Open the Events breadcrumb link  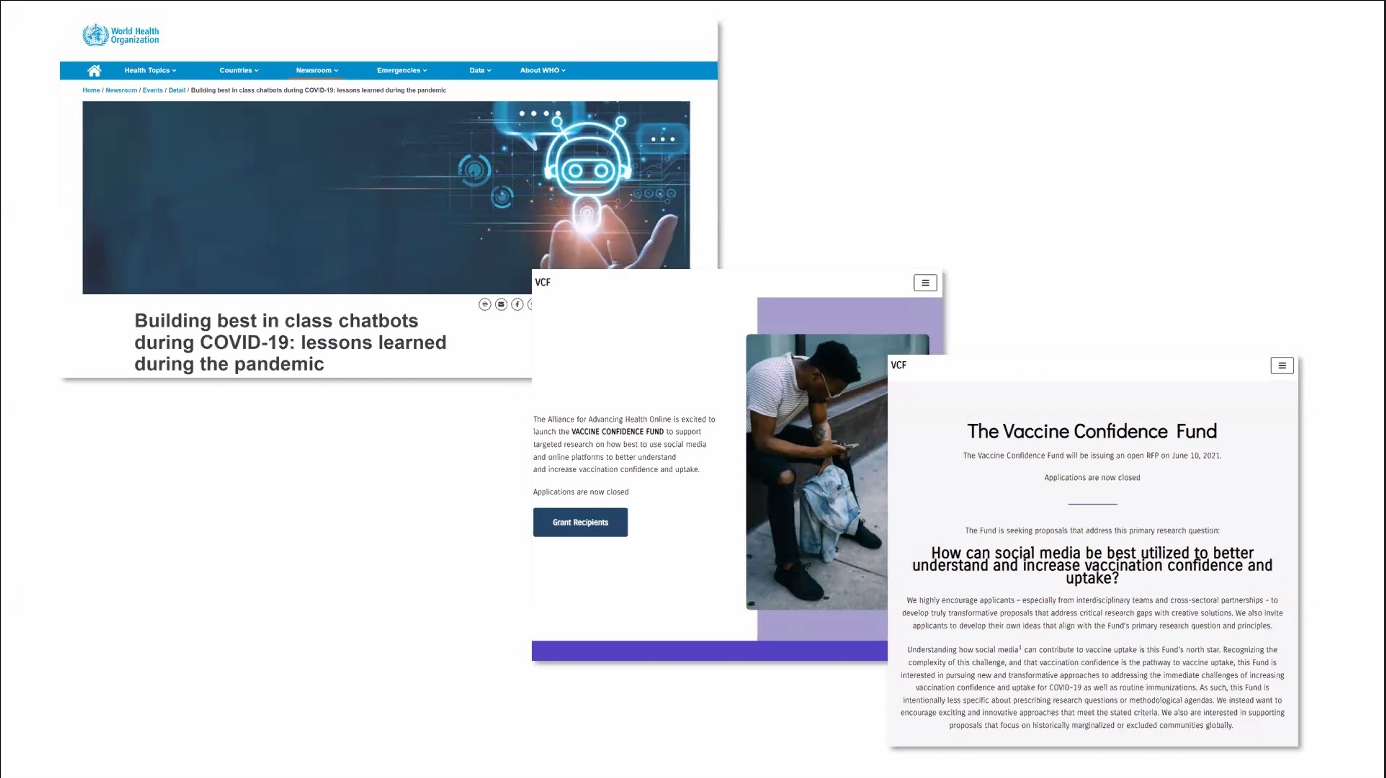coord(153,90)
